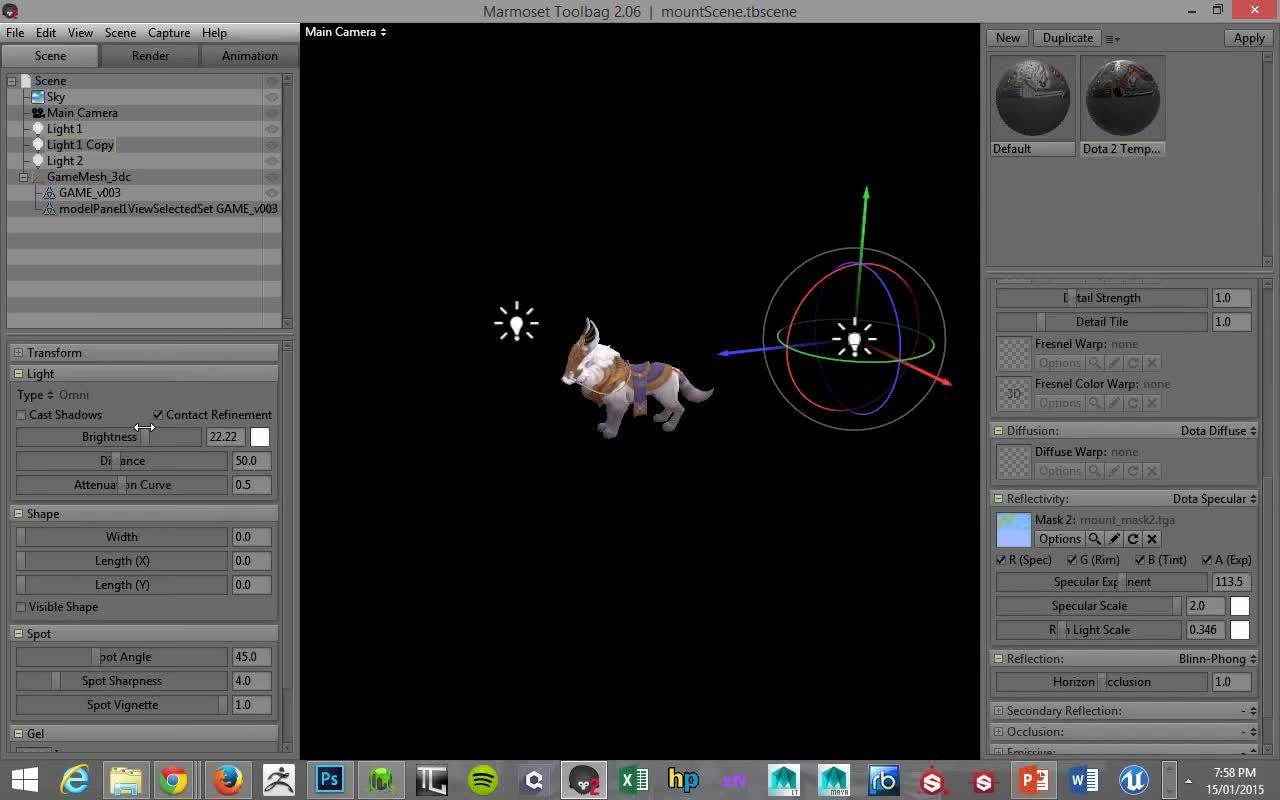Collapse the Light section

tap(18, 374)
